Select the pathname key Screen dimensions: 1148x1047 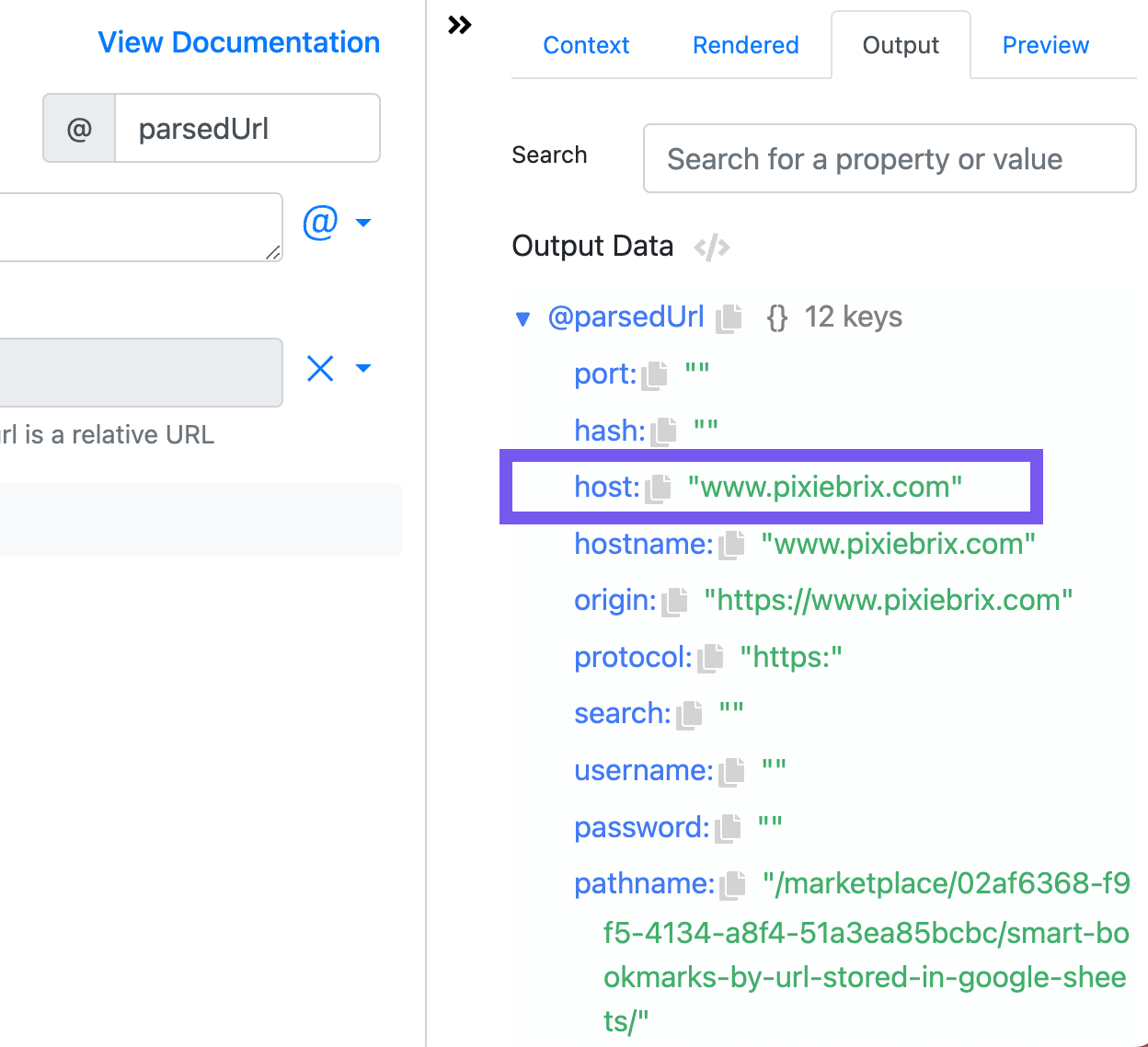tap(645, 883)
